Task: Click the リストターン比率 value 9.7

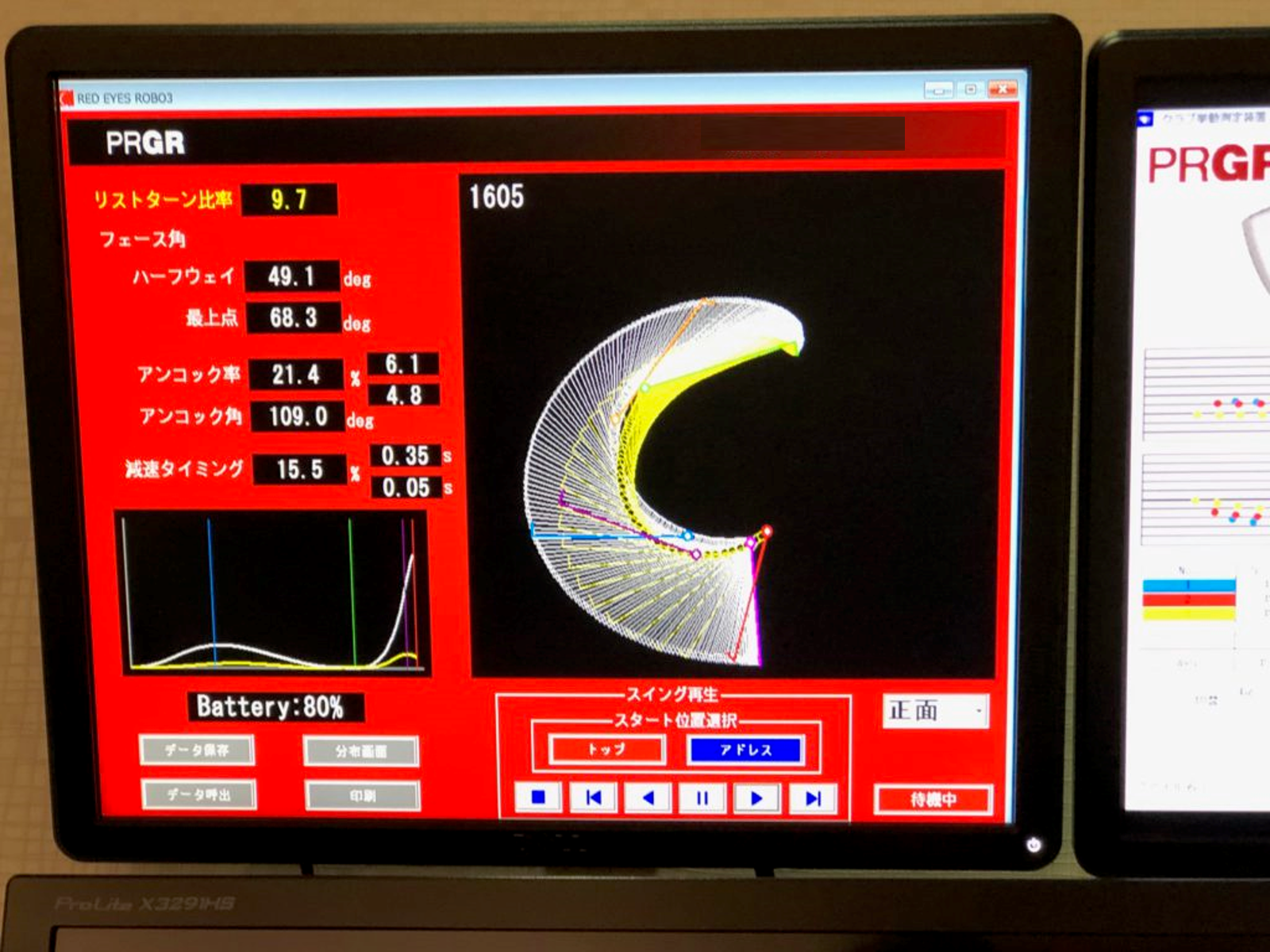Action: pos(289,199)
